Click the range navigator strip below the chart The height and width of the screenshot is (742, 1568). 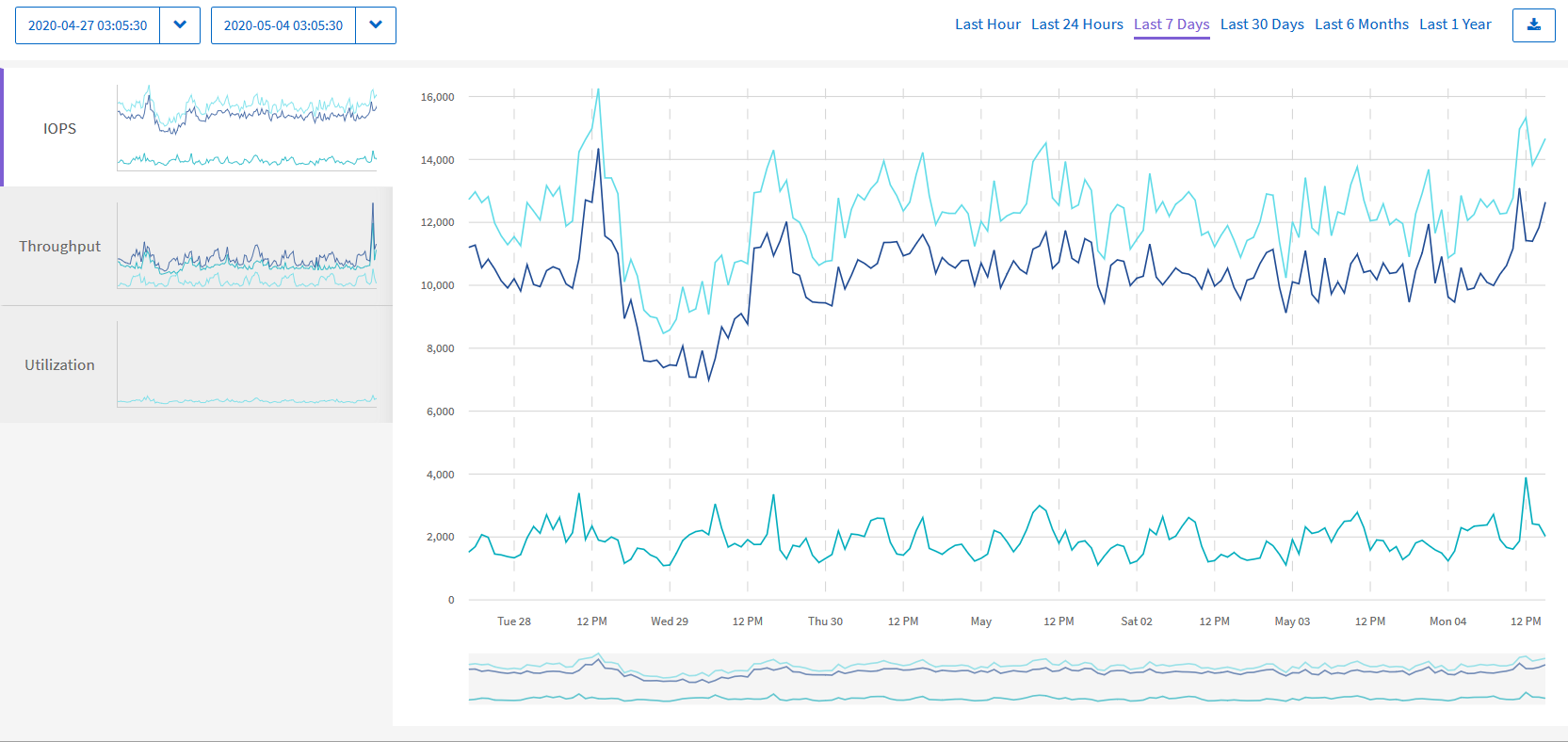pos(1006,678)
